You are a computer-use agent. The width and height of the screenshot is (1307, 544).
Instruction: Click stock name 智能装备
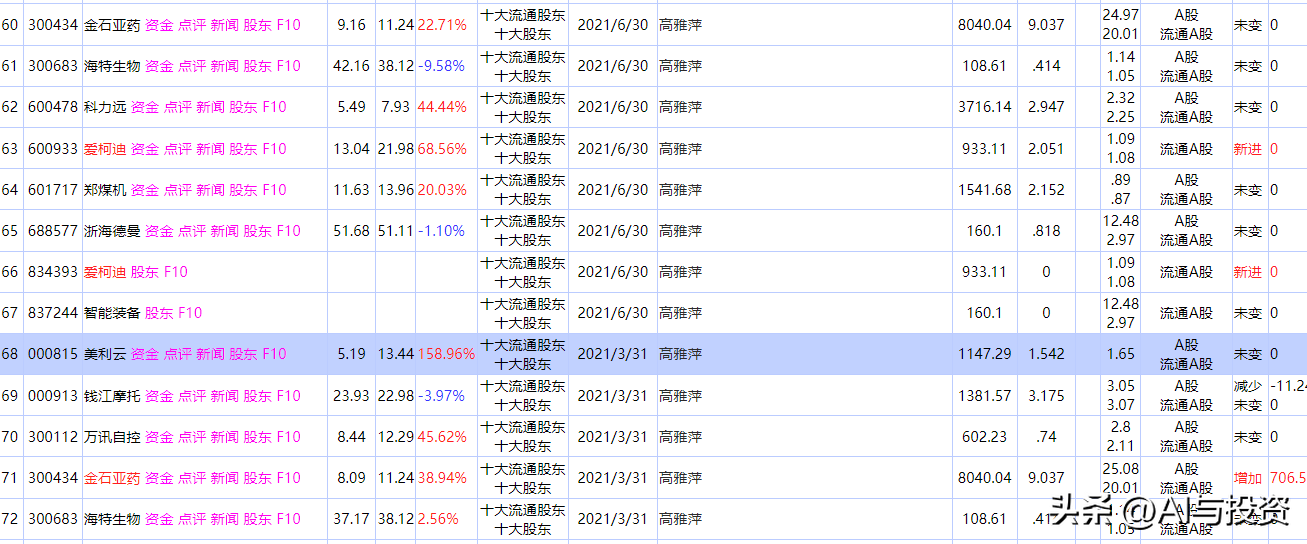(x=112, y=312)
